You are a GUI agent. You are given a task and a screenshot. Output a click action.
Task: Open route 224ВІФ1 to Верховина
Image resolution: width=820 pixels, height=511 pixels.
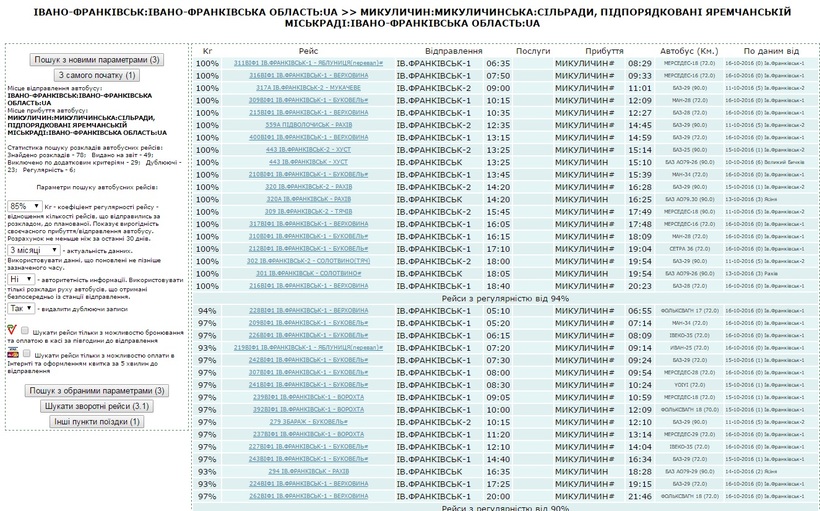point(308,484)
